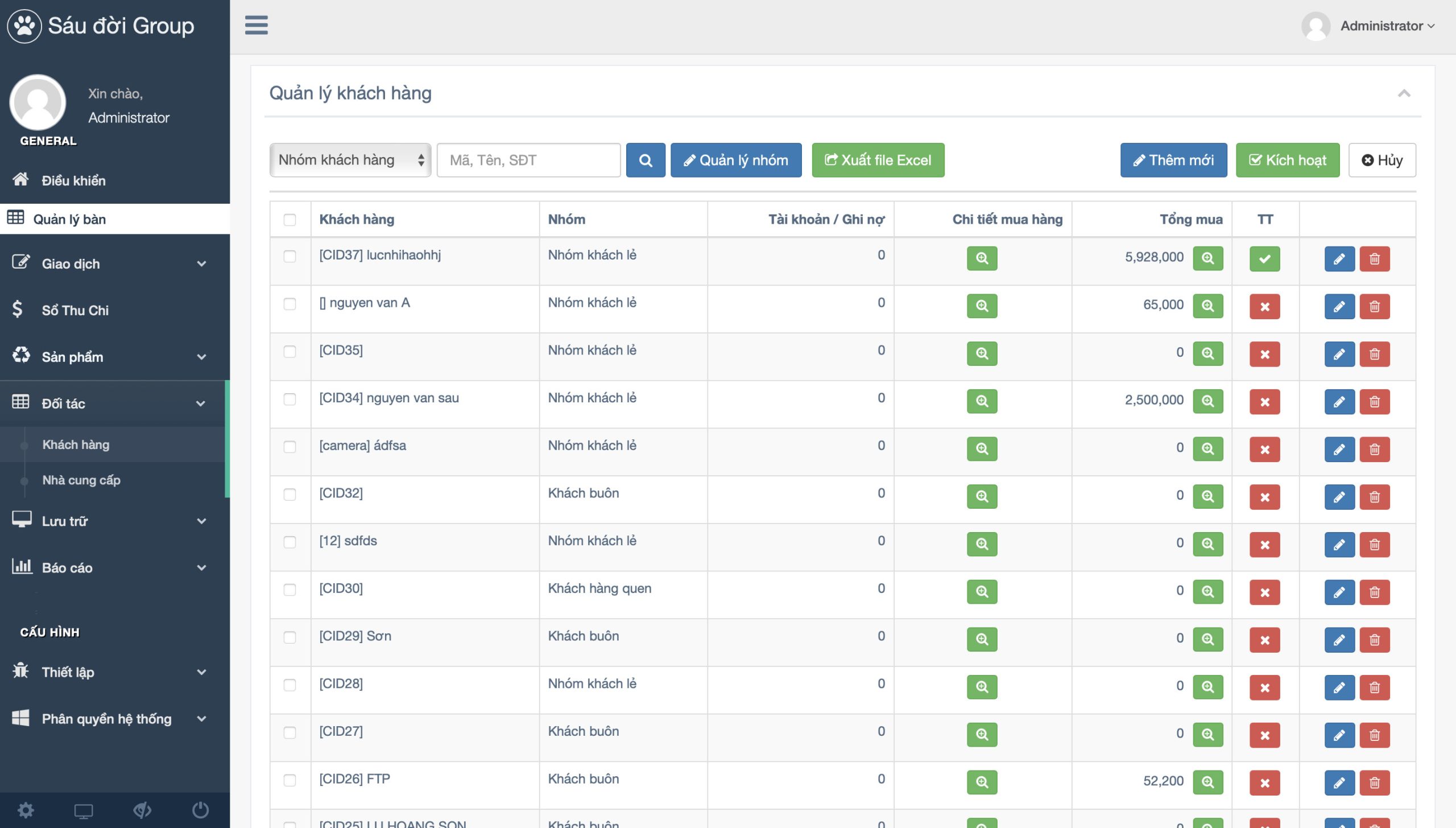Click the red inactive status X for CID35
Viewport: 1456px width, 828px height.
coord(1264,355)
